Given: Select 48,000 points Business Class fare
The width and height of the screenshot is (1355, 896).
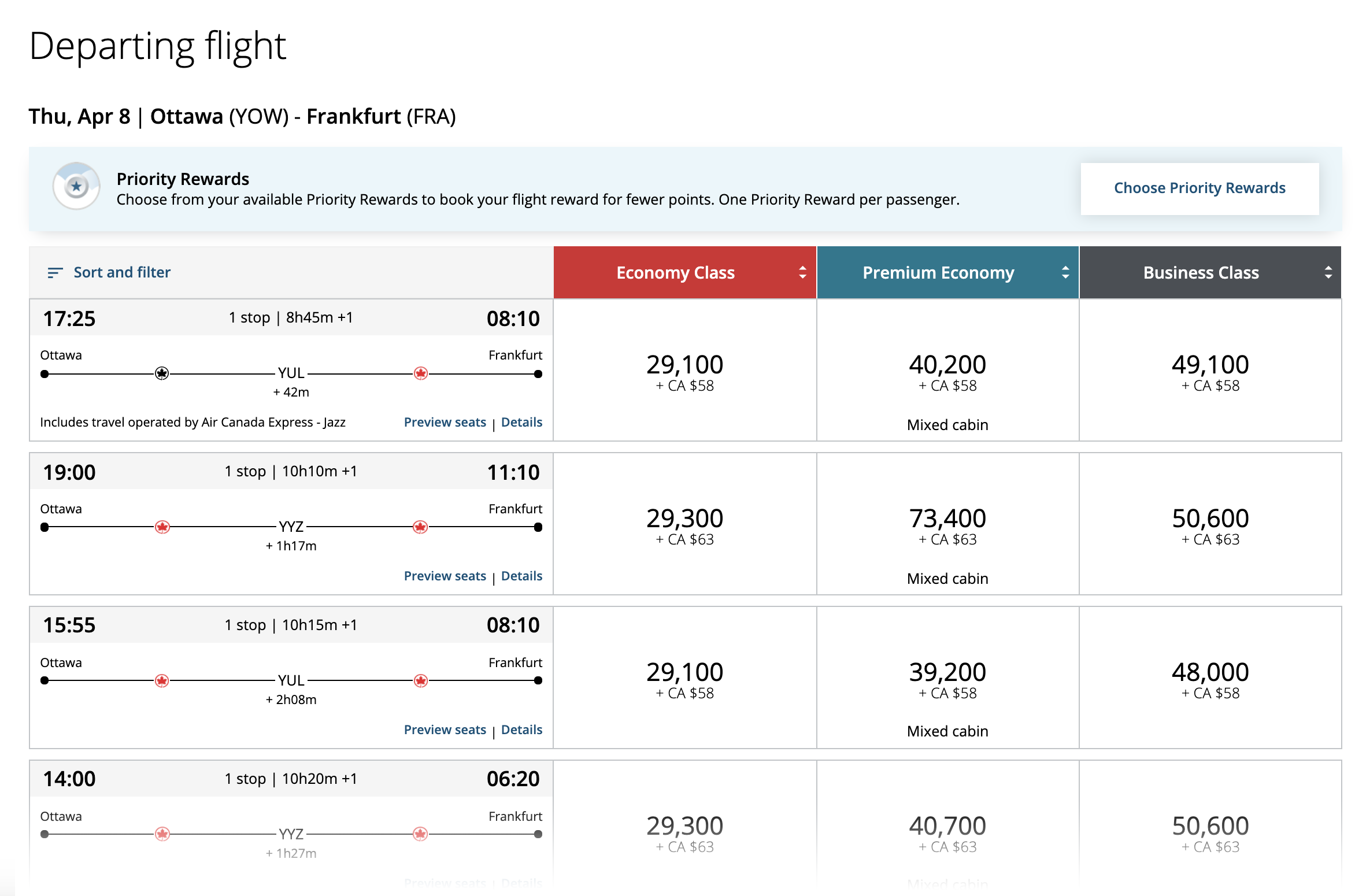Looking at the screenshot, I should coord(1210,679).
